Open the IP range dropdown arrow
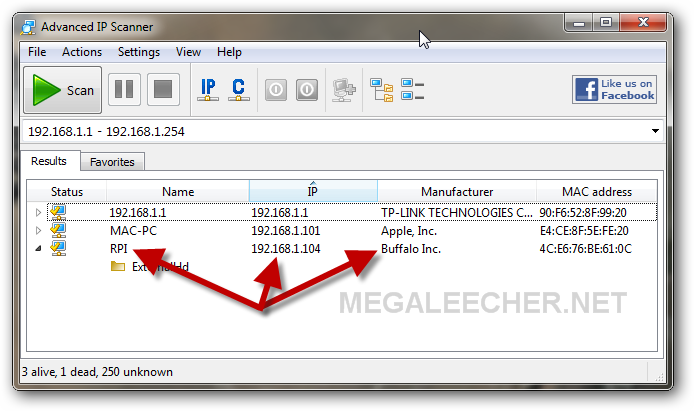 (x=655, y=131)
